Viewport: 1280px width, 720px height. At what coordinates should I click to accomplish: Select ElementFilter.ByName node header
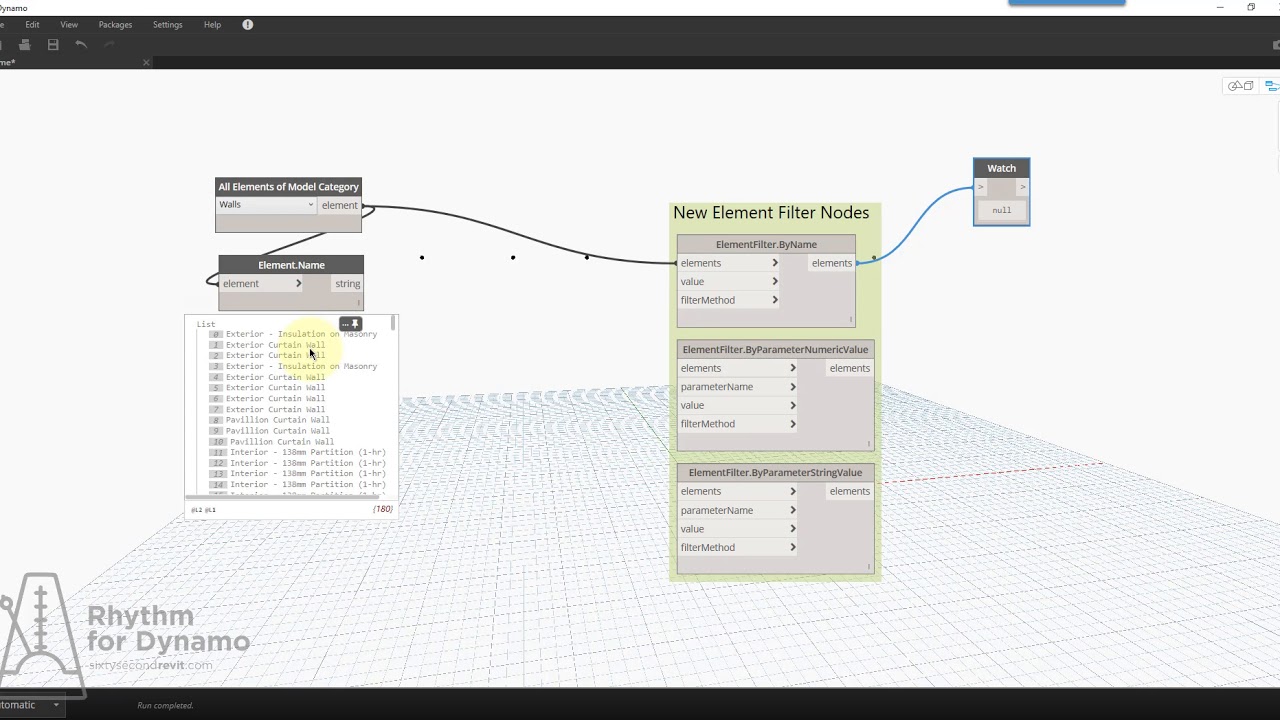(766, 244)
